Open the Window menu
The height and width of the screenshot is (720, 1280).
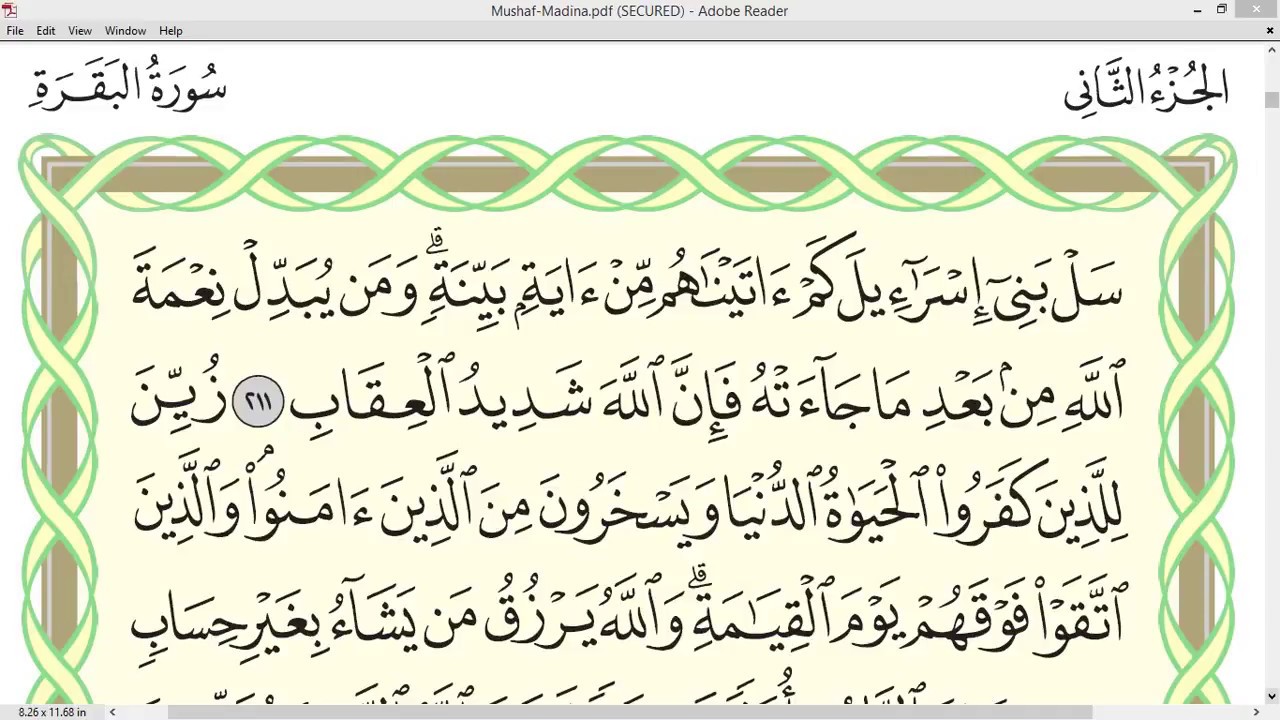[126, 31]
